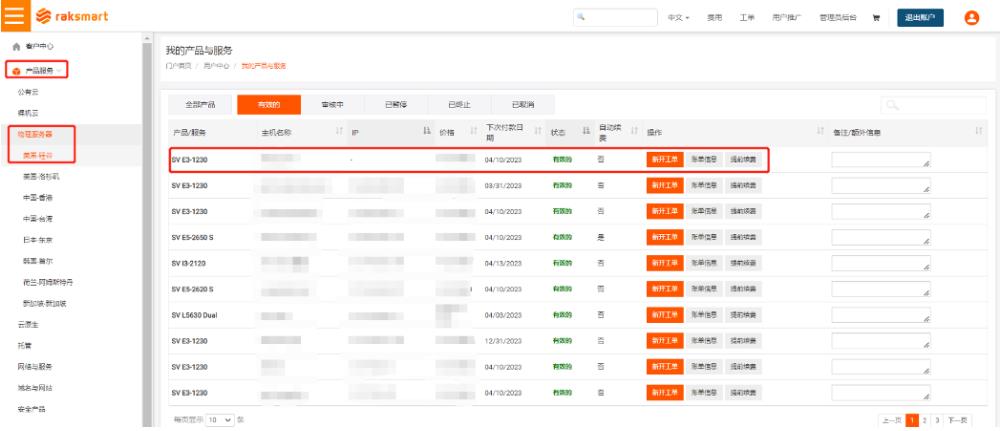This screenshot has height=431, width=1002.
Task: Open the 中文 language dropdown
Action: click(679, 17)
